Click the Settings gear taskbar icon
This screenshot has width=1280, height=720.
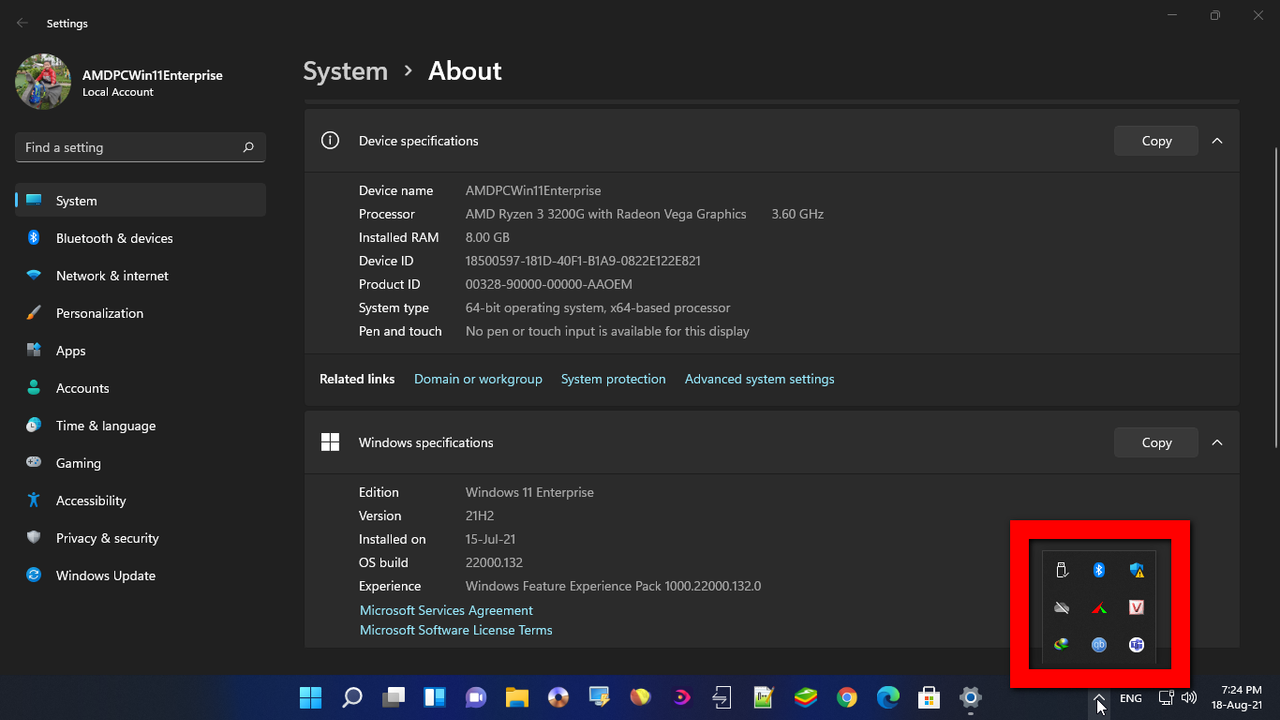(970, 697)
